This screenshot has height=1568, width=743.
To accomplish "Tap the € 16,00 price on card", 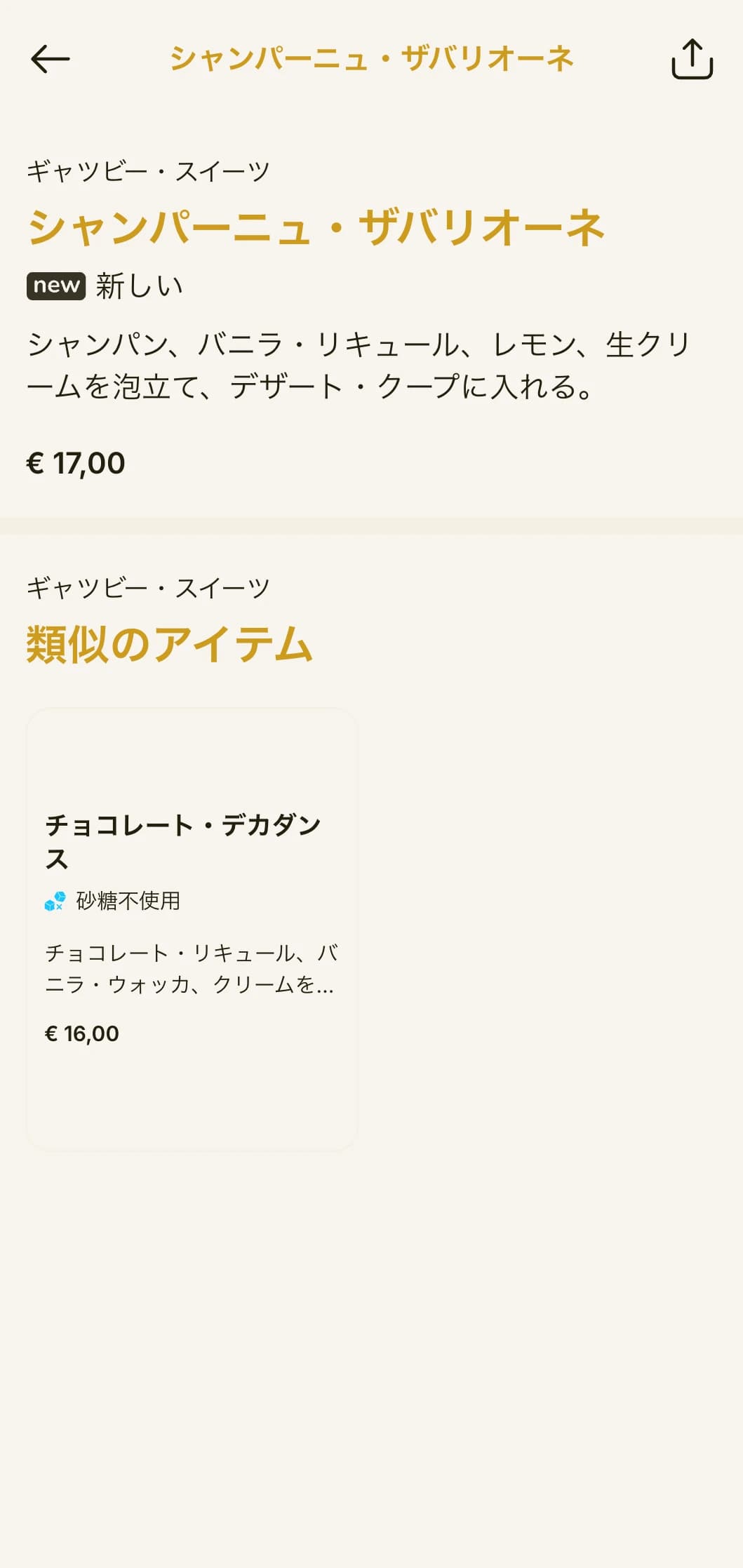I will (x=82, y=1033).
